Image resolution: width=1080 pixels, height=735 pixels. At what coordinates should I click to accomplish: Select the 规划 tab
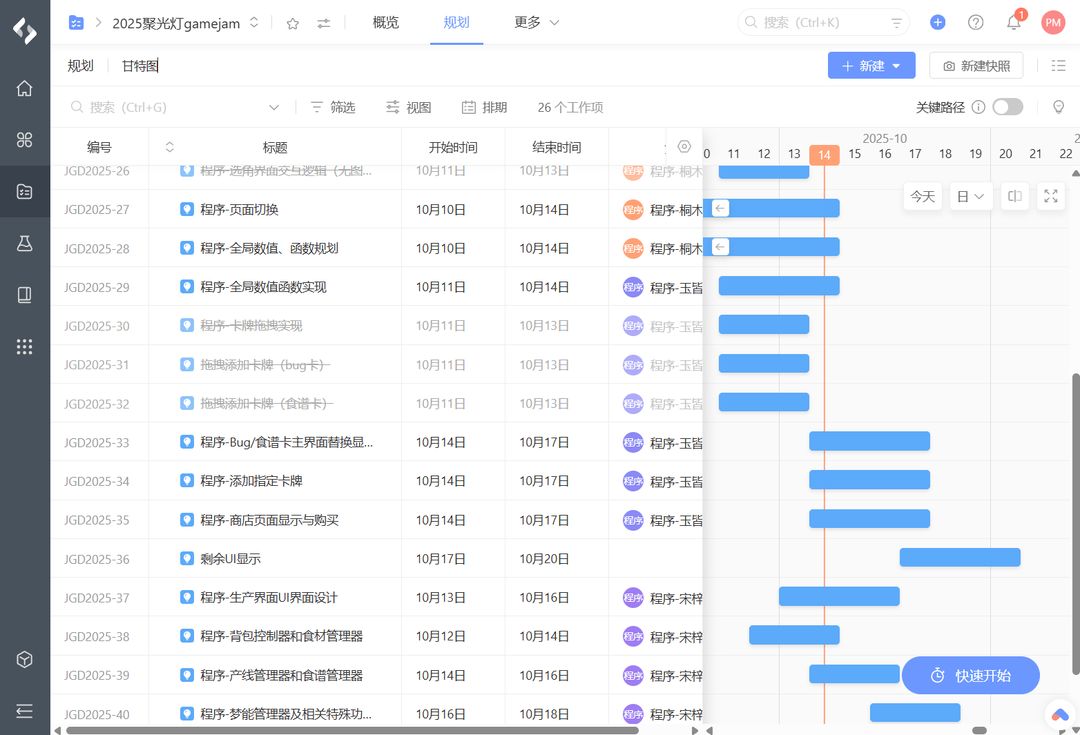click(x=457, y=22)
